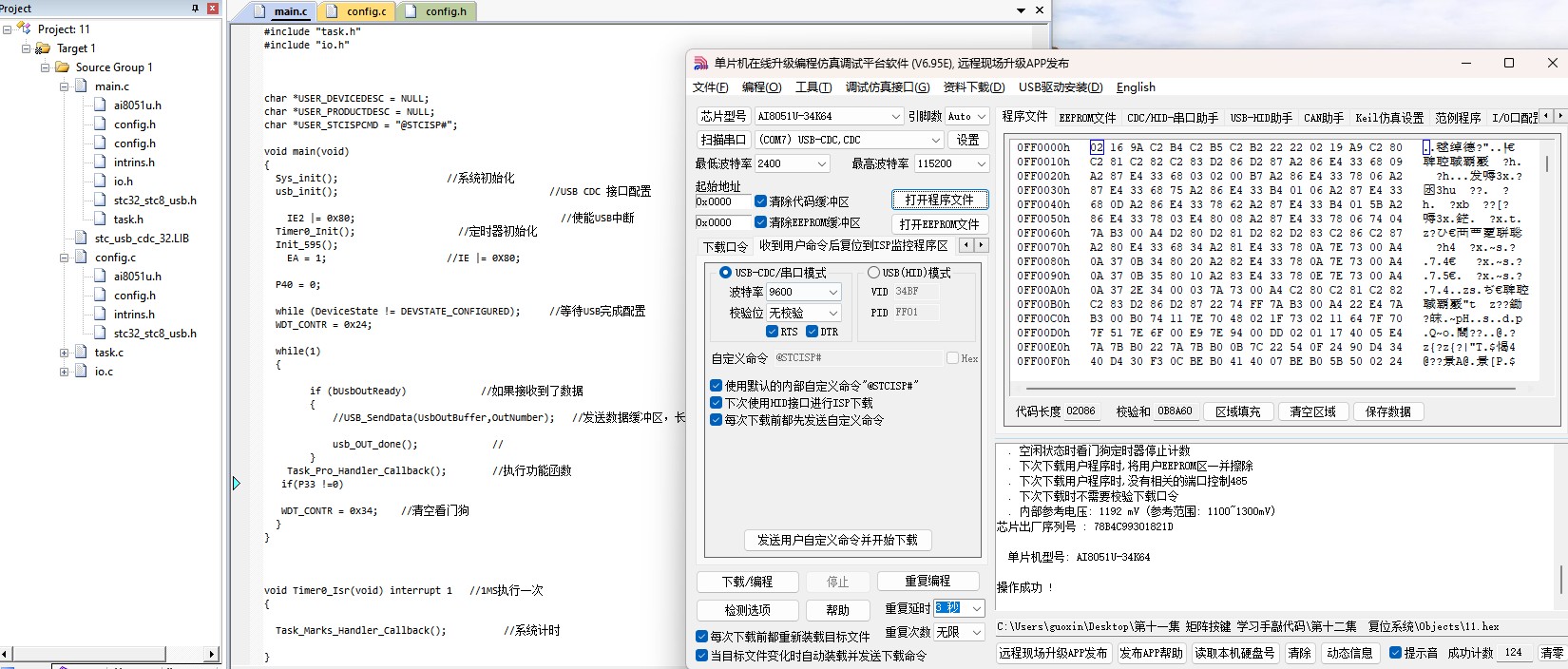Click the 发送用户自定义命令并开始下载 button

point(837,540)
